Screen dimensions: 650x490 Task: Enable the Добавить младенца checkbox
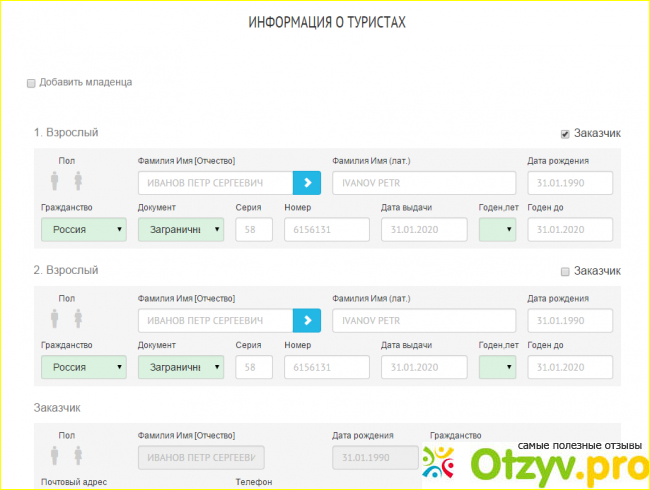pos(31,83)
